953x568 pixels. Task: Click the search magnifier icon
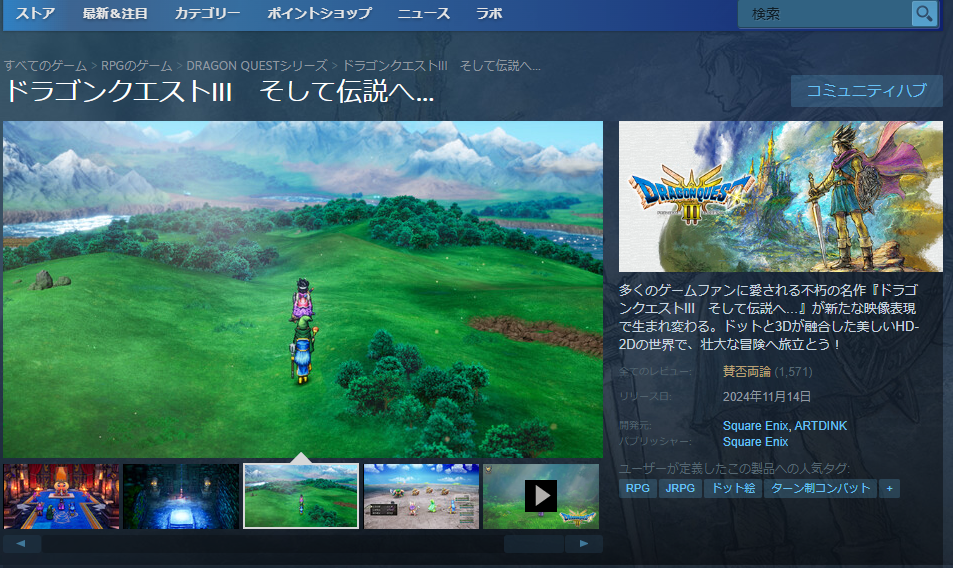tap(924, 13)
